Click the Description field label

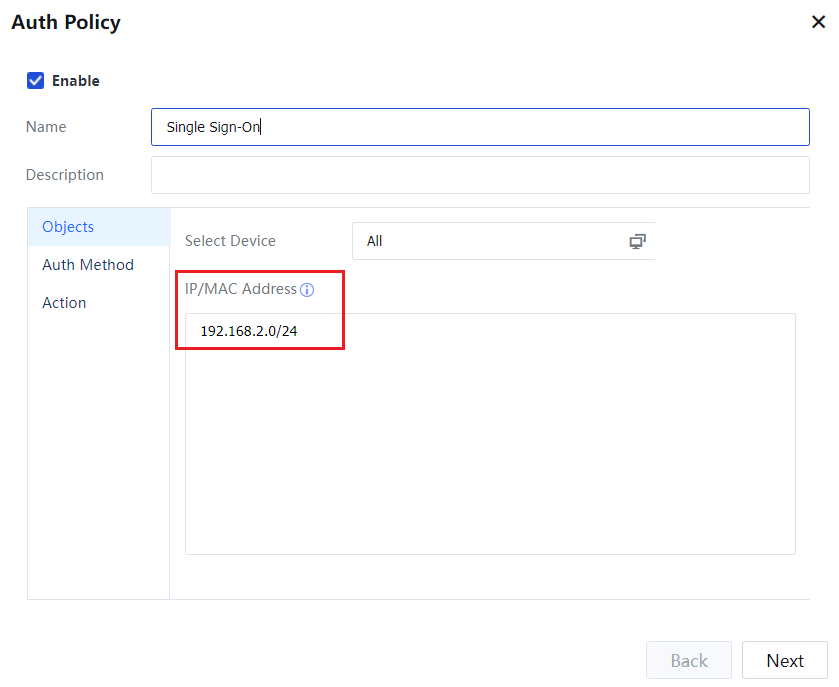click(65, 175)
